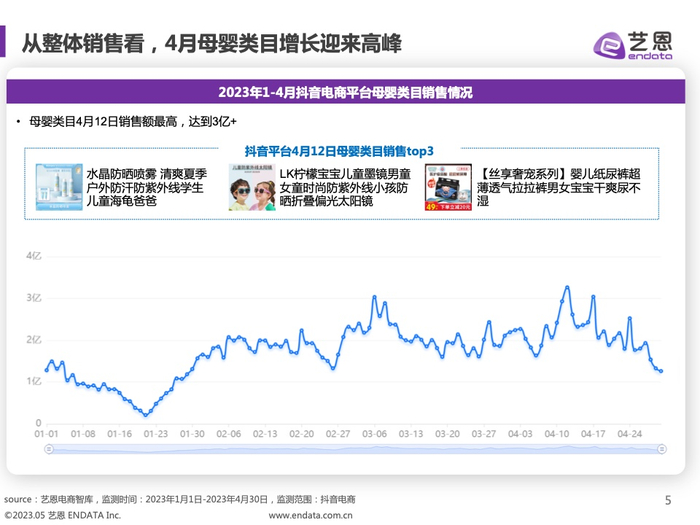Click right handle of chart range slider
The width and height of the screenshot is (700, 525).
point(662,449)
